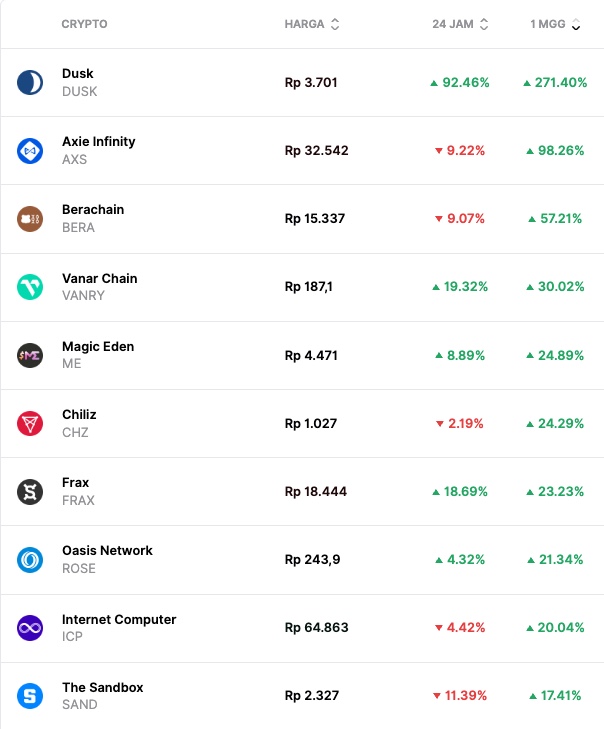Click the Internet Computer infinity icon

(30, 628)
